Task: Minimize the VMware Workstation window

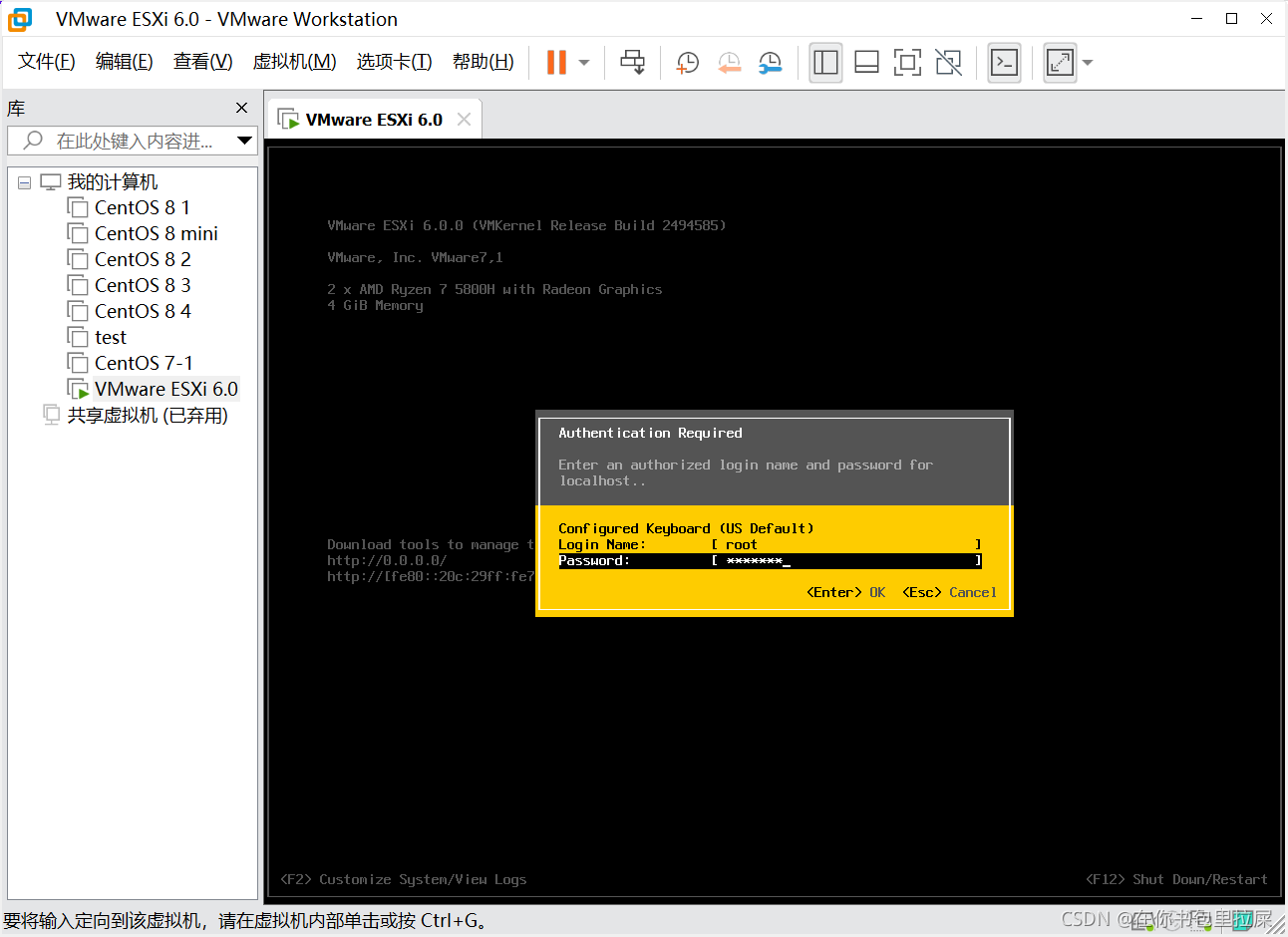Action: pyautogui.click(x=1197, y=18)
